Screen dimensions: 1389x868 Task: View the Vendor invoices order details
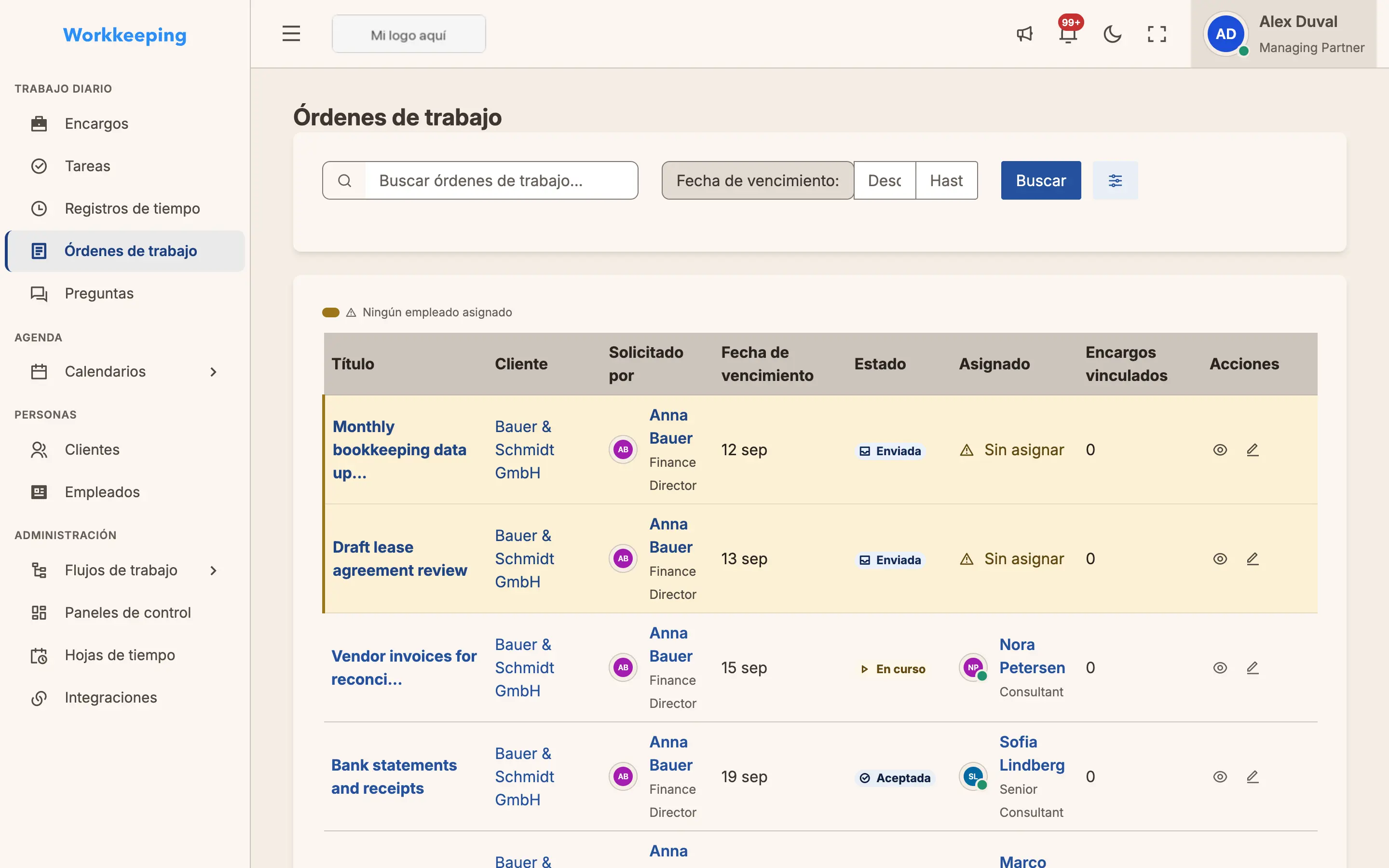click(1220, 668)
